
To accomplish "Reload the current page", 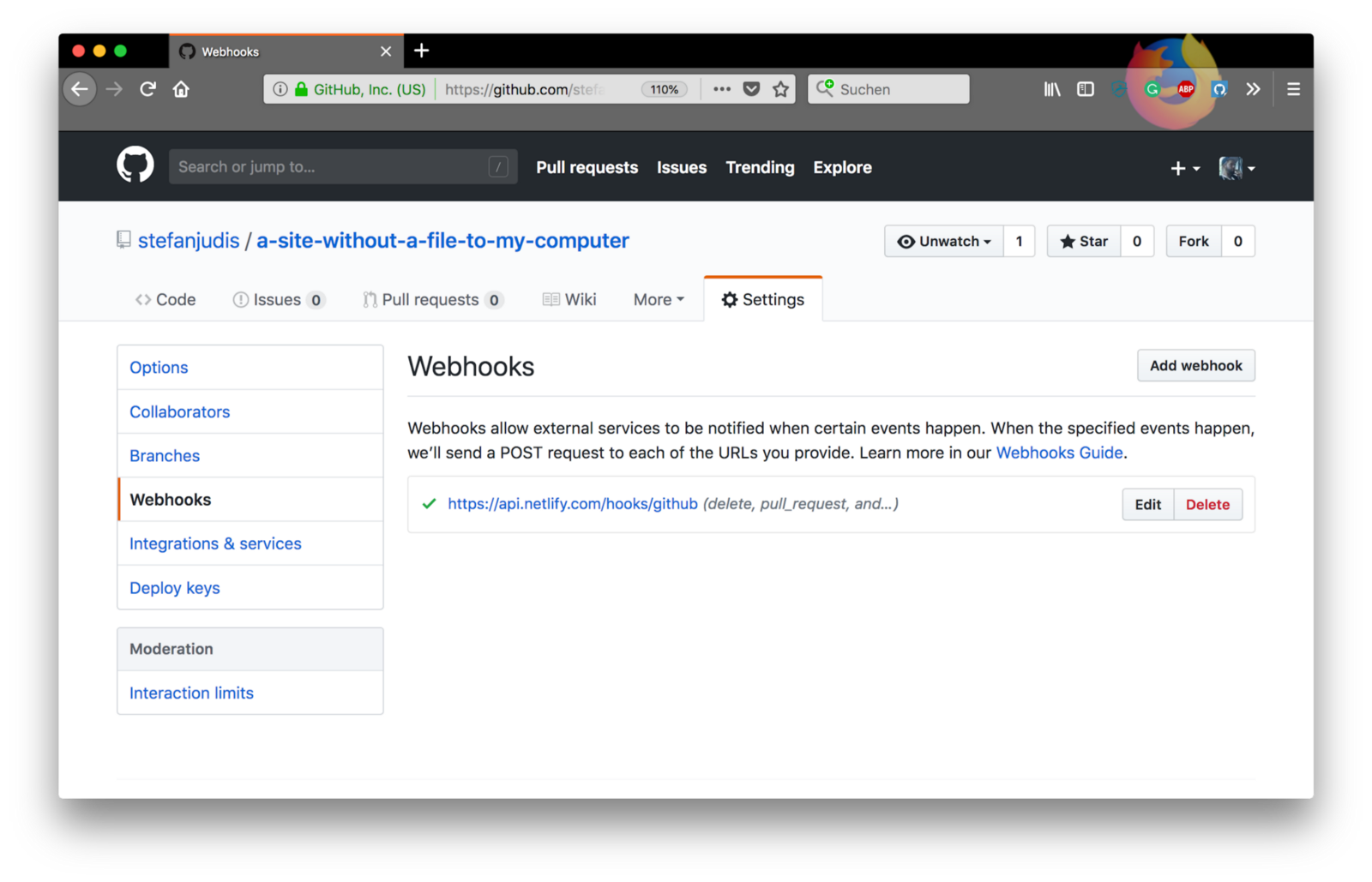I will point(147,89).
